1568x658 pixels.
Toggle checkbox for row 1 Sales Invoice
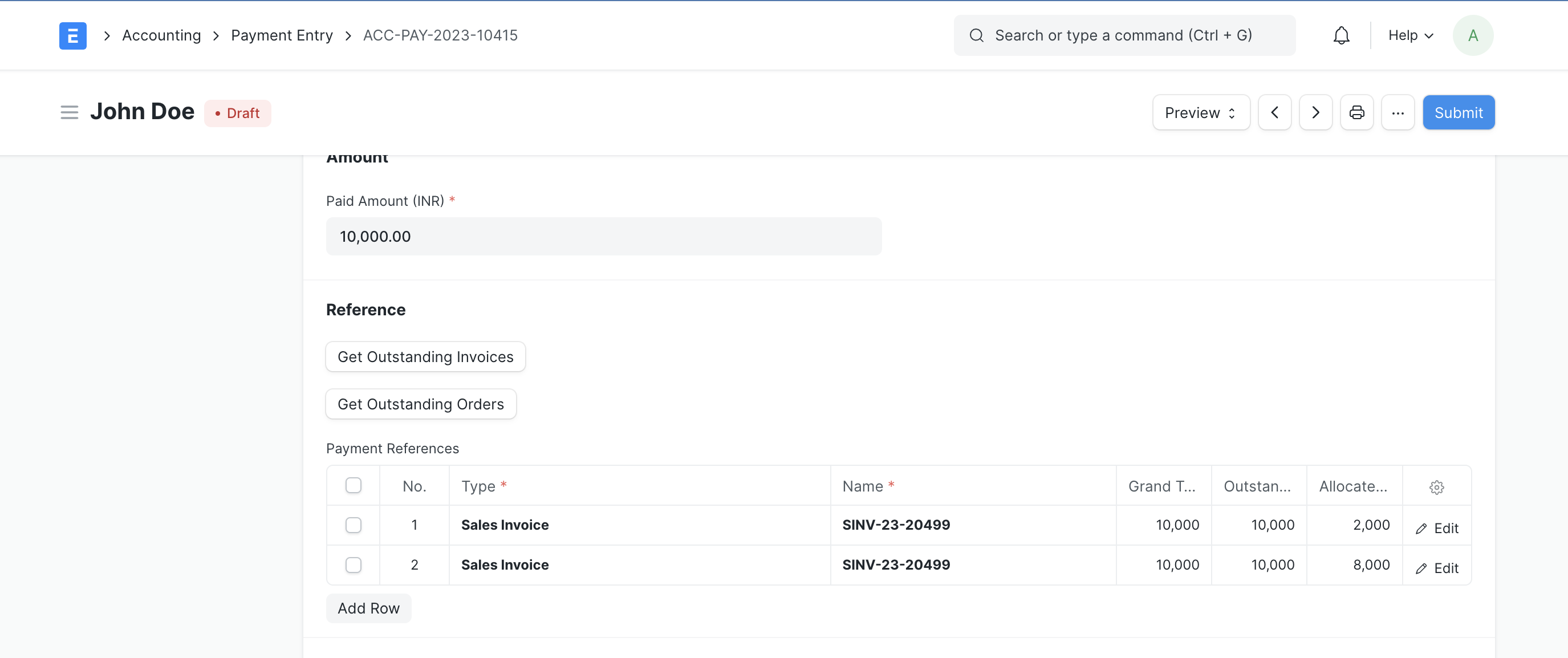(x=354, y=524)
